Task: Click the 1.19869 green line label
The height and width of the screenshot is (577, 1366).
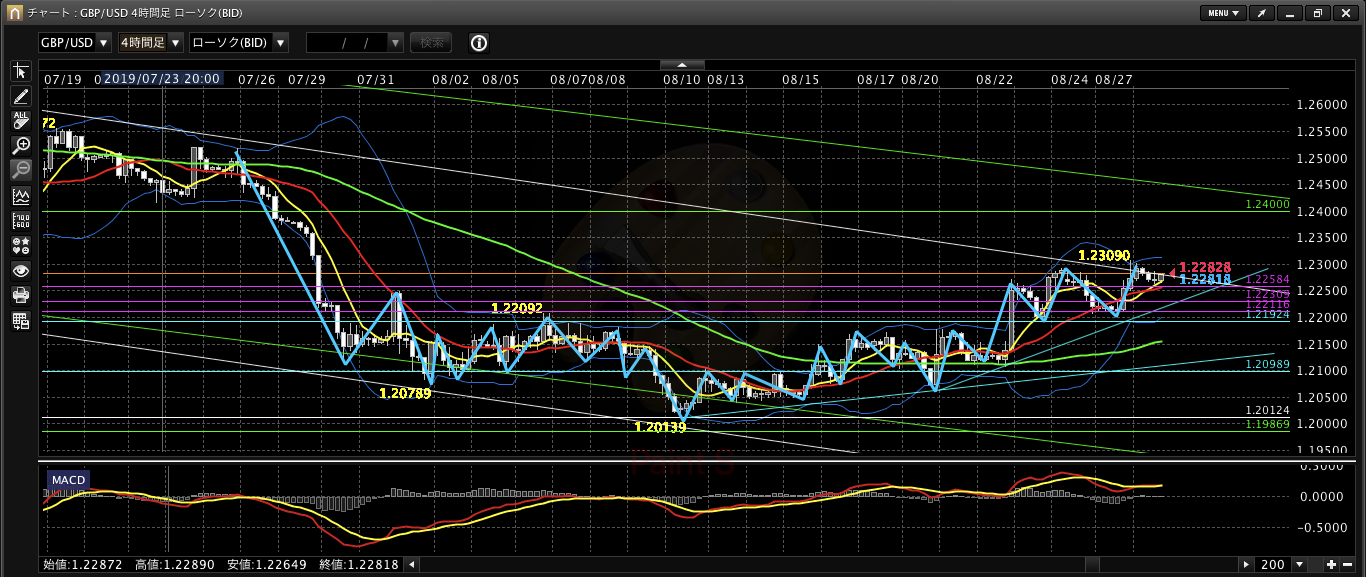Action: pos(1267,424)
